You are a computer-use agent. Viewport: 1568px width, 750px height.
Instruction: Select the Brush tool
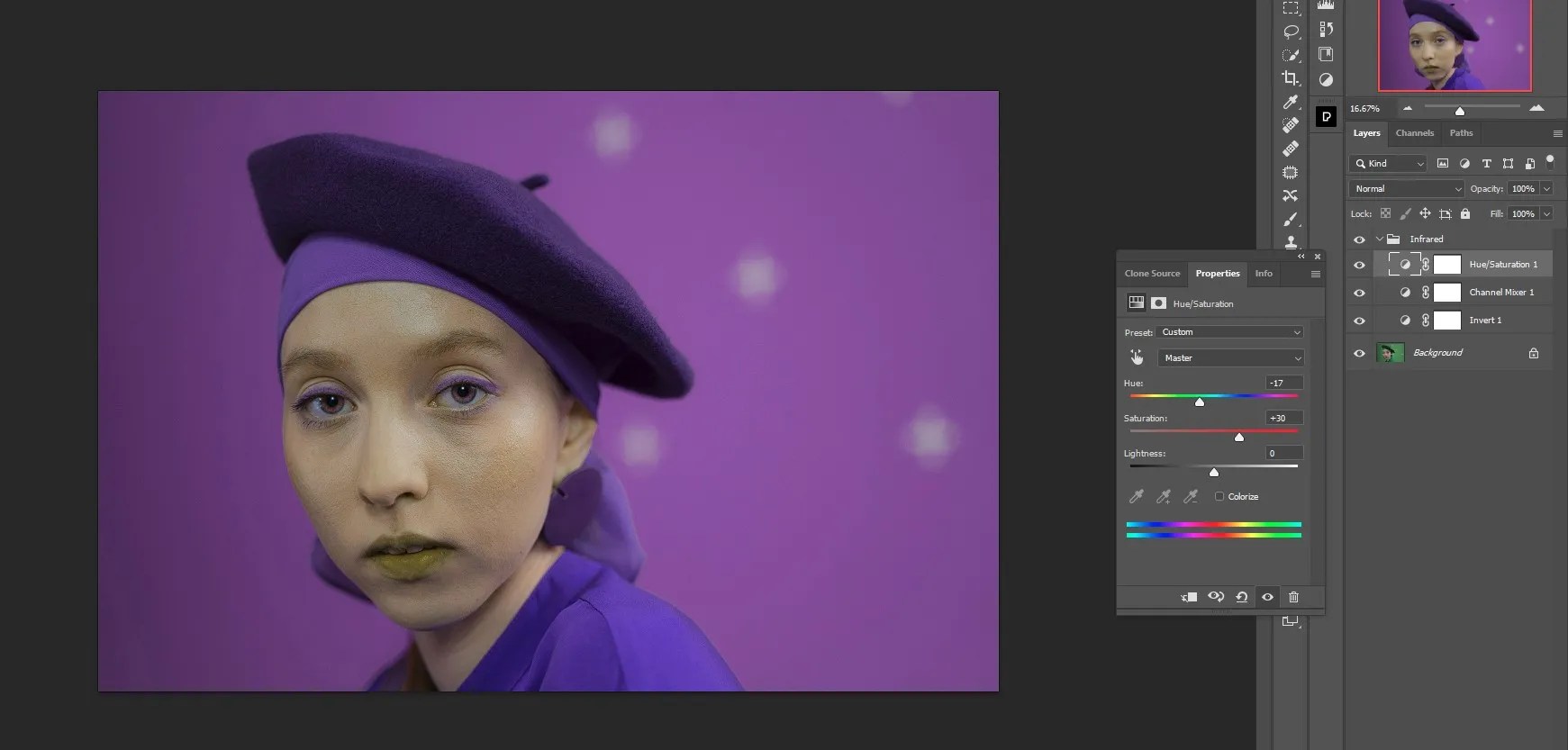tap(1291, 219)
